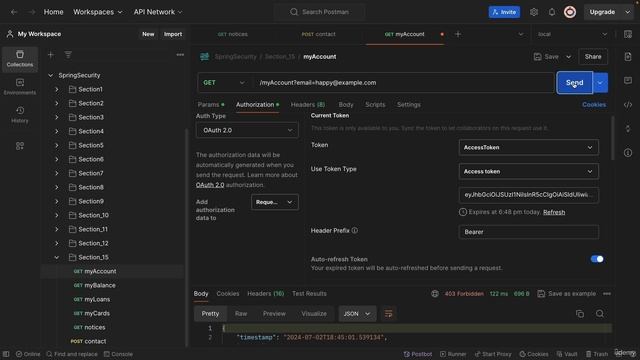Click the network globe icon in response bar
The width and height of the screenshot is (640, 360).
(x=435, y=293)
